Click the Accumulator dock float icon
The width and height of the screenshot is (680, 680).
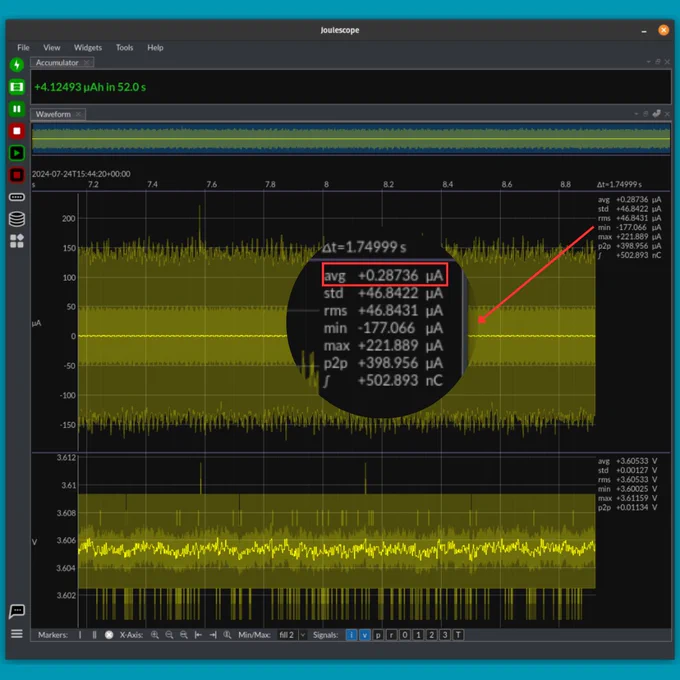tap(658, 62)
